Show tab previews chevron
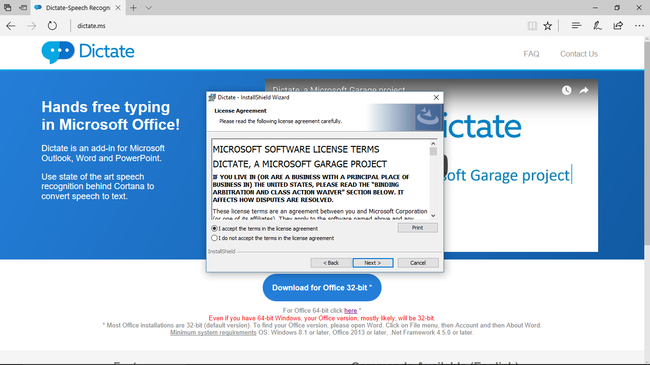The image size is (650, 365). pos(148,8)
